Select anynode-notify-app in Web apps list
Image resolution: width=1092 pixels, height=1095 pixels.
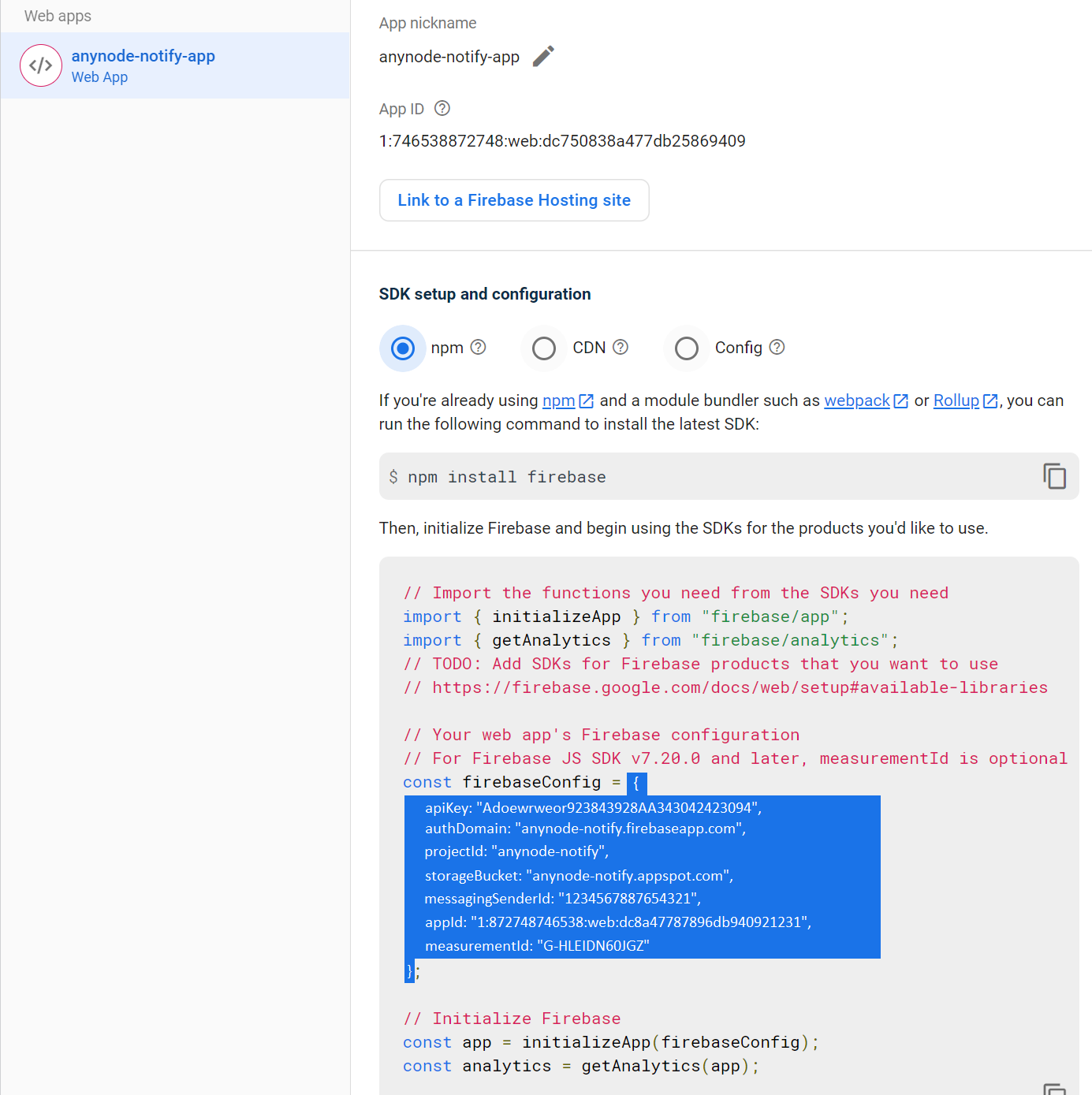[x=143, y=65]
